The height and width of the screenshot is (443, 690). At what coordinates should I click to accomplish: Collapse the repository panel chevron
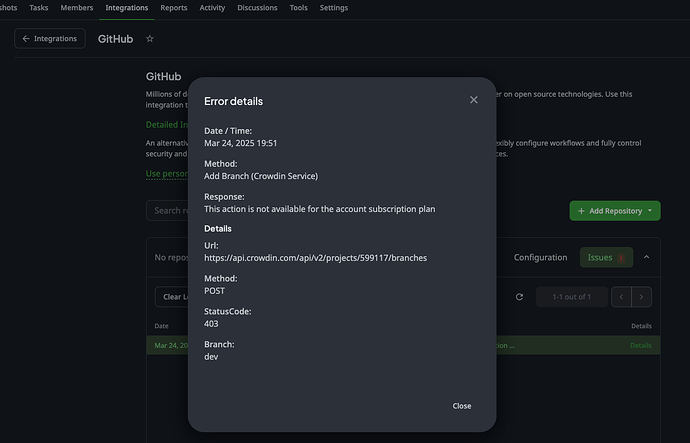coord(646,257)
